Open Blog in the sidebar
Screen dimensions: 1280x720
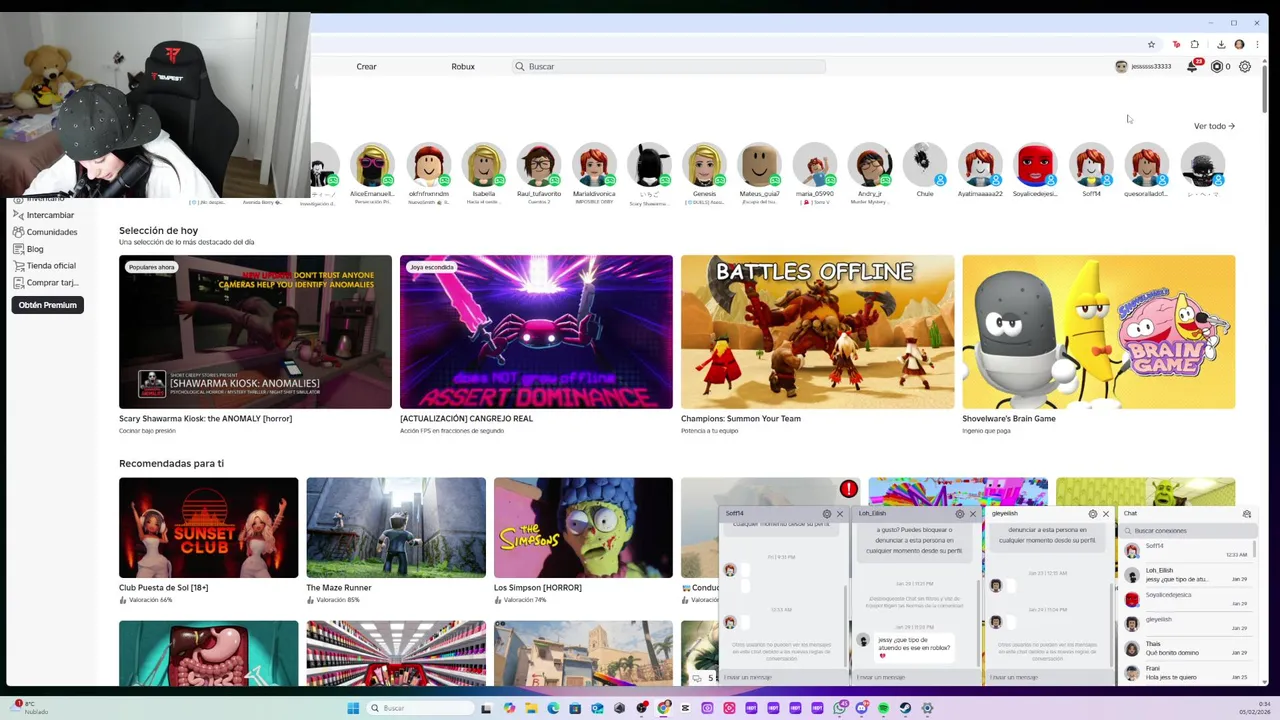28,249
